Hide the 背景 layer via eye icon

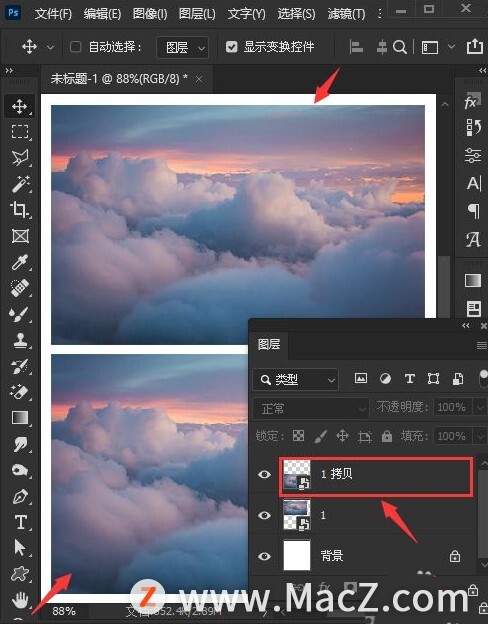pos(264,556)
